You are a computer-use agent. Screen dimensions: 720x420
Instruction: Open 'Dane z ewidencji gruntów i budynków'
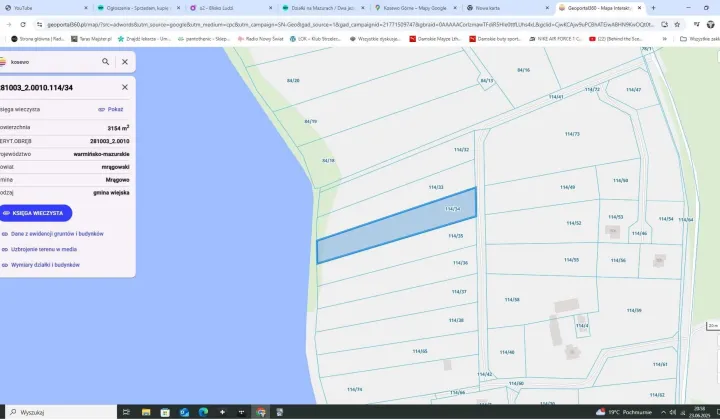pyautogui.click(x=58, y=233)
